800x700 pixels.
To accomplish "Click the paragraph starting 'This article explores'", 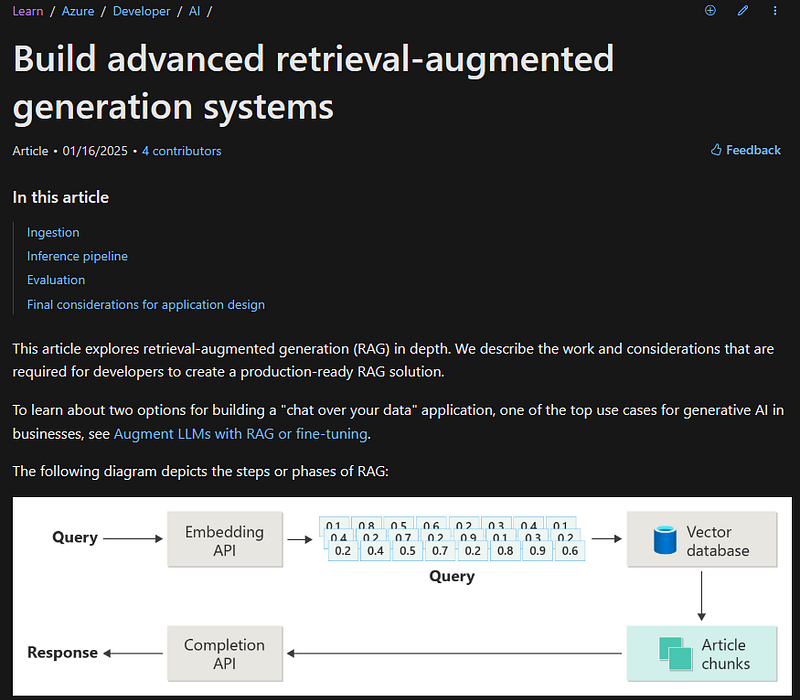I will (393, 360).
